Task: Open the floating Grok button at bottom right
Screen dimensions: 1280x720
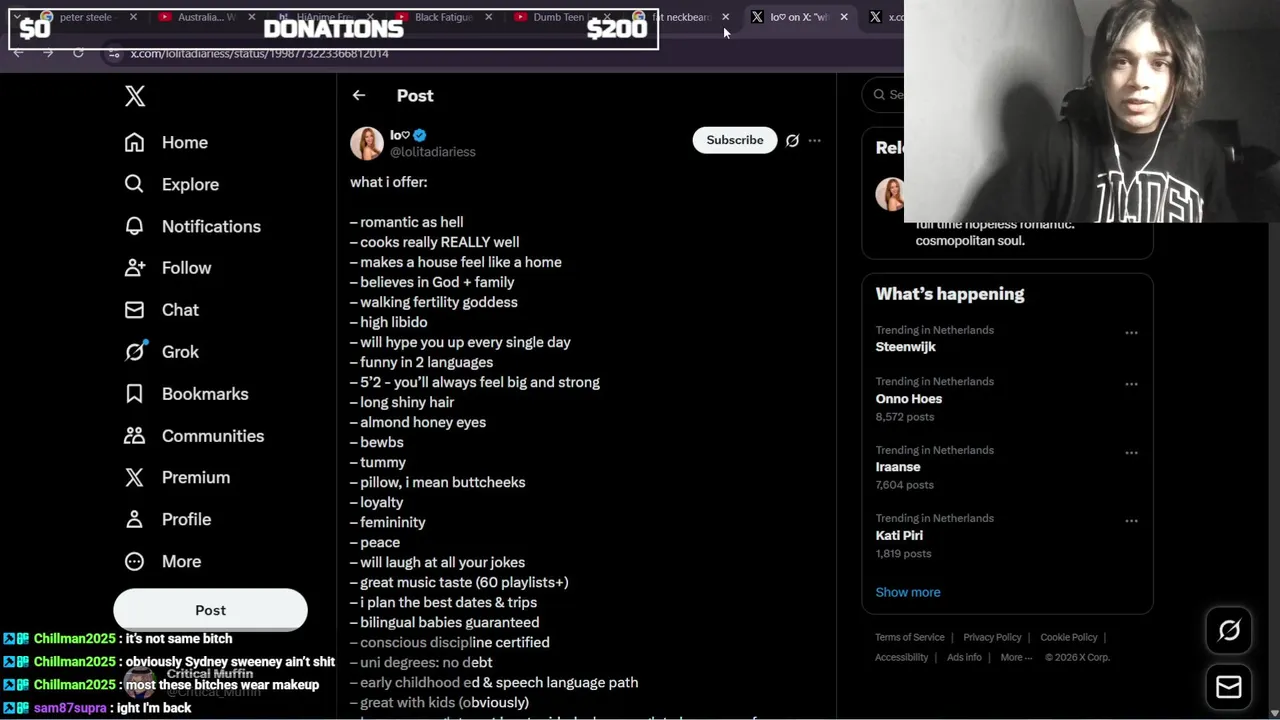Action: pyautogui.click(x=1229, y=630)
